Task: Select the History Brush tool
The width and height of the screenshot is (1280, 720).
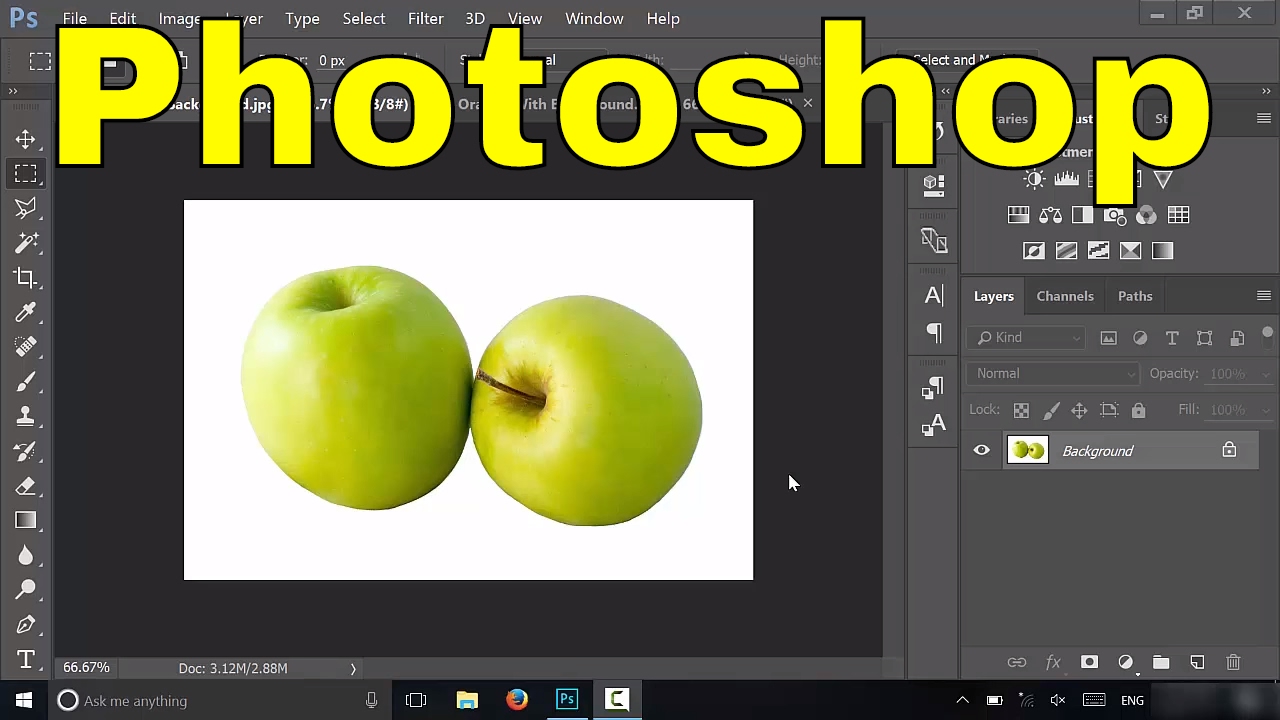Action: coord(26,451)
